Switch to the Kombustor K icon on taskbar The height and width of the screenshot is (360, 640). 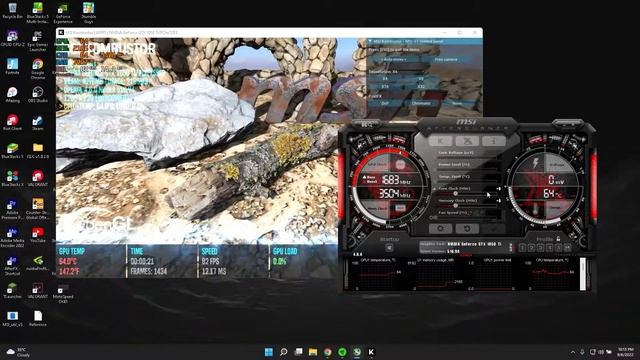click(x=371, y=352)
